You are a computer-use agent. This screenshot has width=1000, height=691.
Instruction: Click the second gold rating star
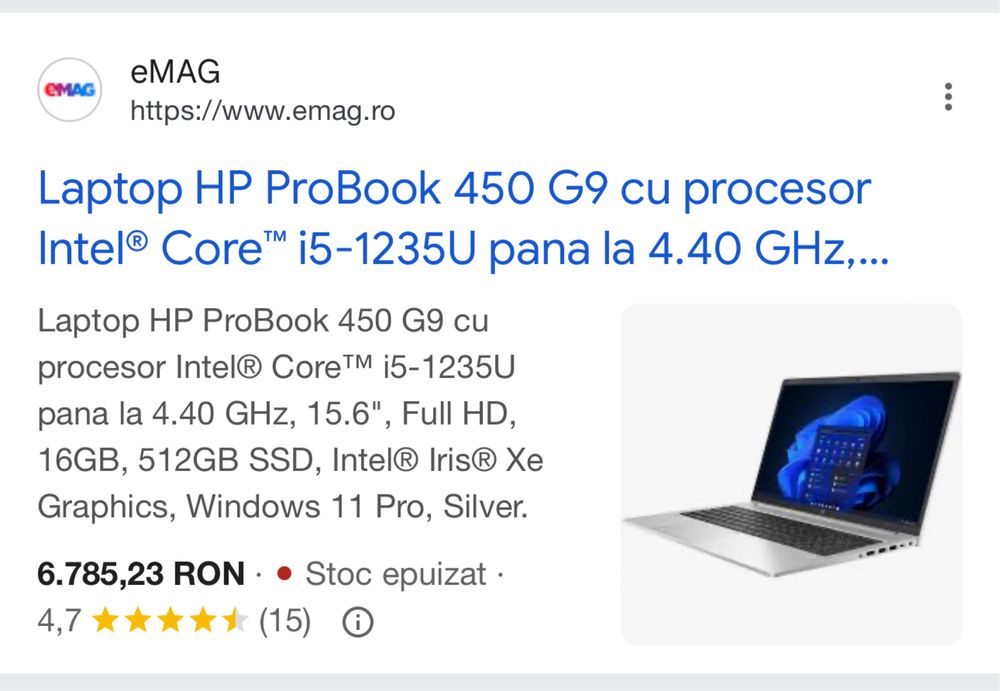138,620
